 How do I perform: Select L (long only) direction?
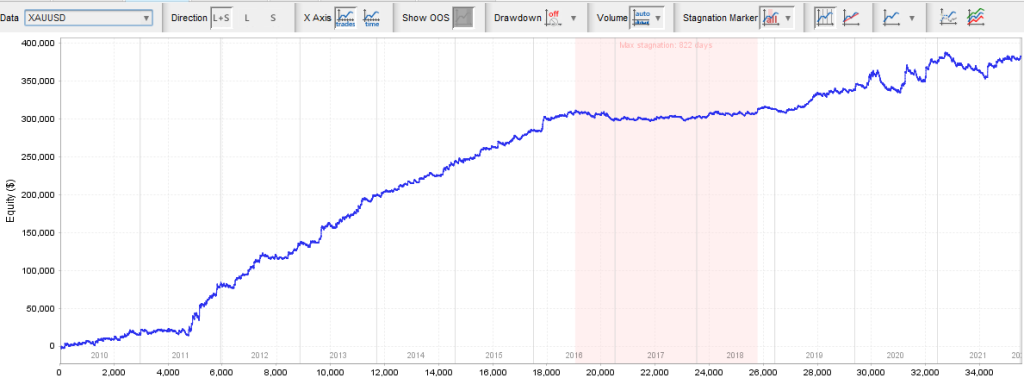[247, 18]
